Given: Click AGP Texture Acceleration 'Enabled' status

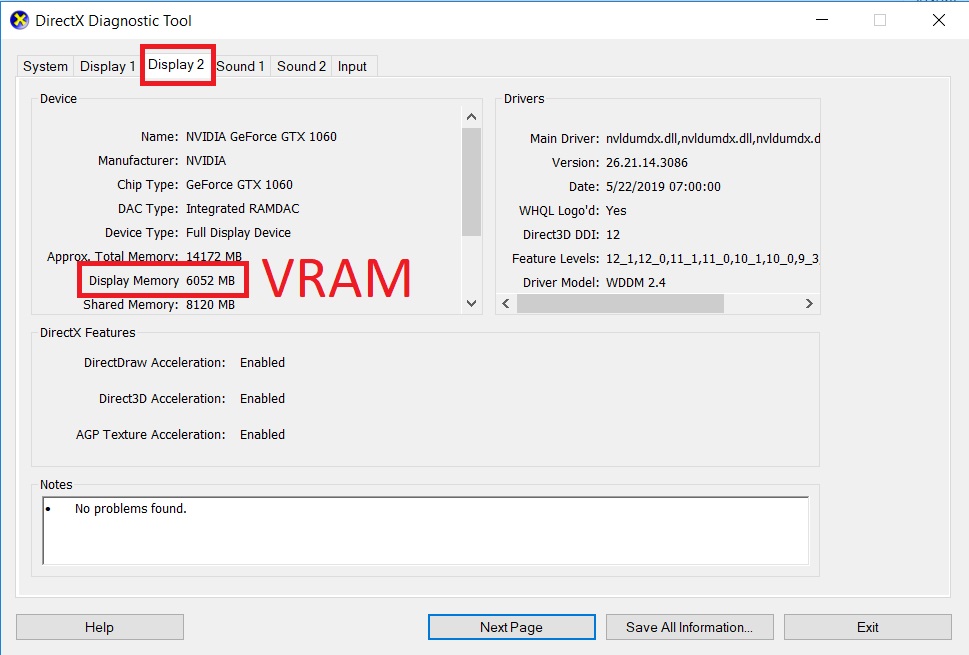Looking at the screenshot, I should (x=262, y=434).
